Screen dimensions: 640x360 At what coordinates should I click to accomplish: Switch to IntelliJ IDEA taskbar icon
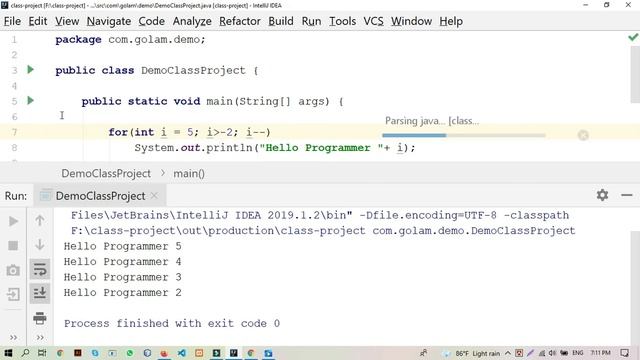pyautogui.click(x=233, y=353)
